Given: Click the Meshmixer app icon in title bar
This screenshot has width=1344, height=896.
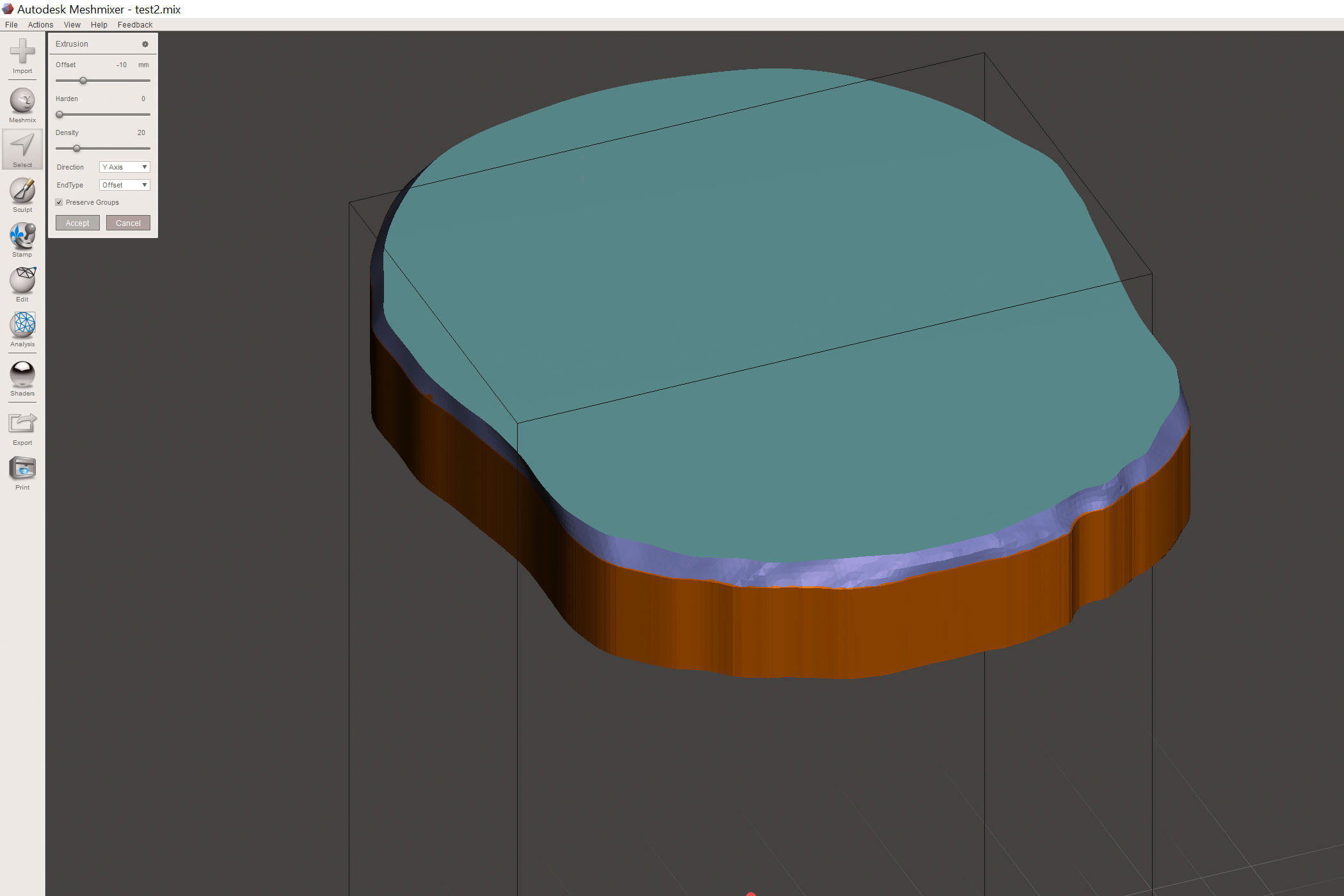Looking at the screenshot, I should pos(8,9).
